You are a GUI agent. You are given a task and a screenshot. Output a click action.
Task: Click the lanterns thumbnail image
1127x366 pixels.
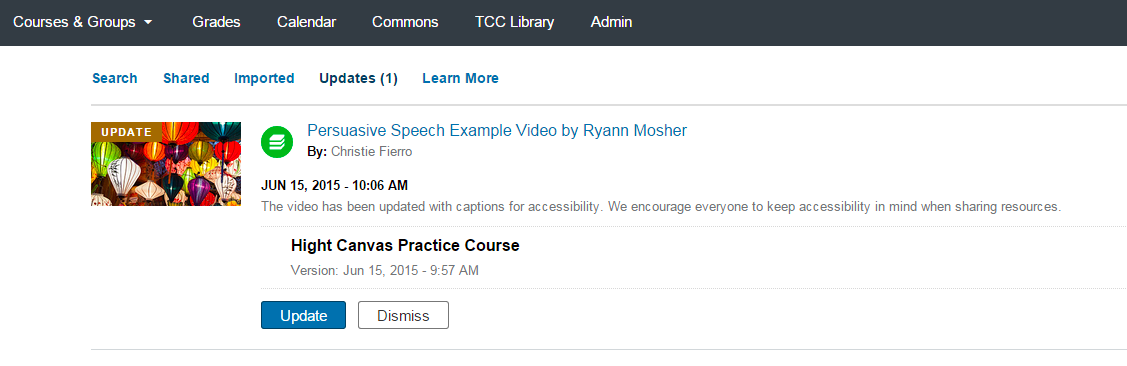click(x=166, y=164)
